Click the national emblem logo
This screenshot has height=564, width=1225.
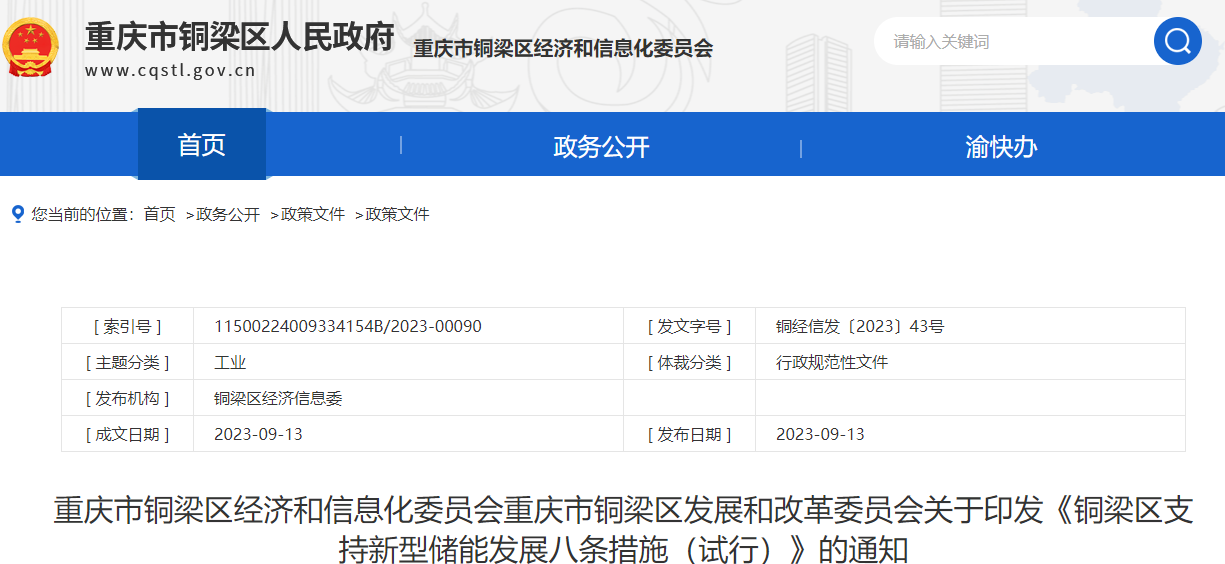[x=31, y=47]
